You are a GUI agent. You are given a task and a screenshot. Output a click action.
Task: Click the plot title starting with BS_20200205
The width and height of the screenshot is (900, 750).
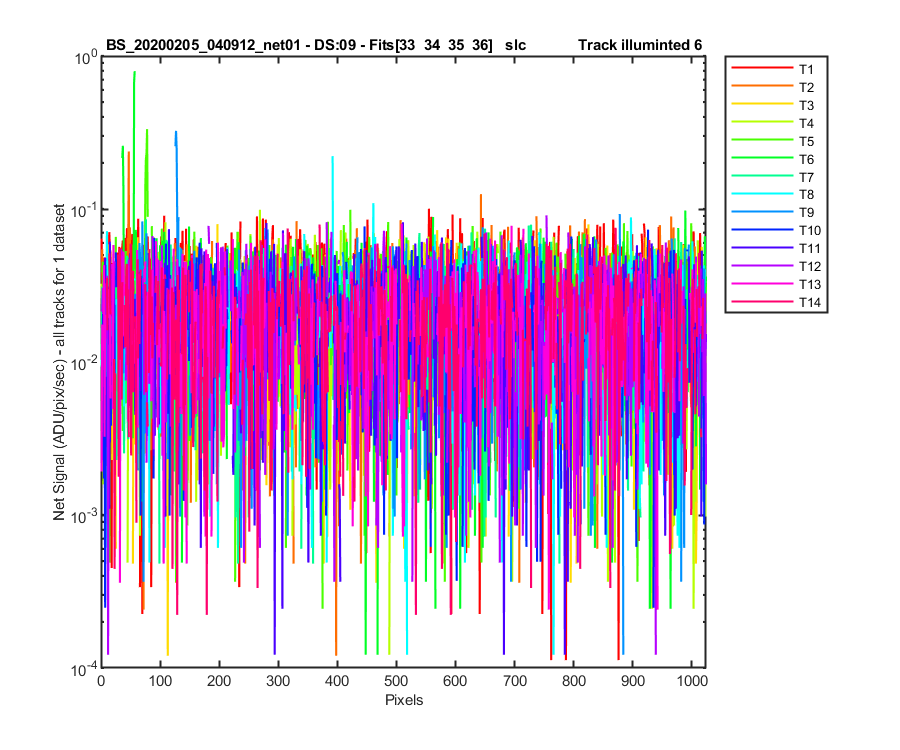pos(316,45)
